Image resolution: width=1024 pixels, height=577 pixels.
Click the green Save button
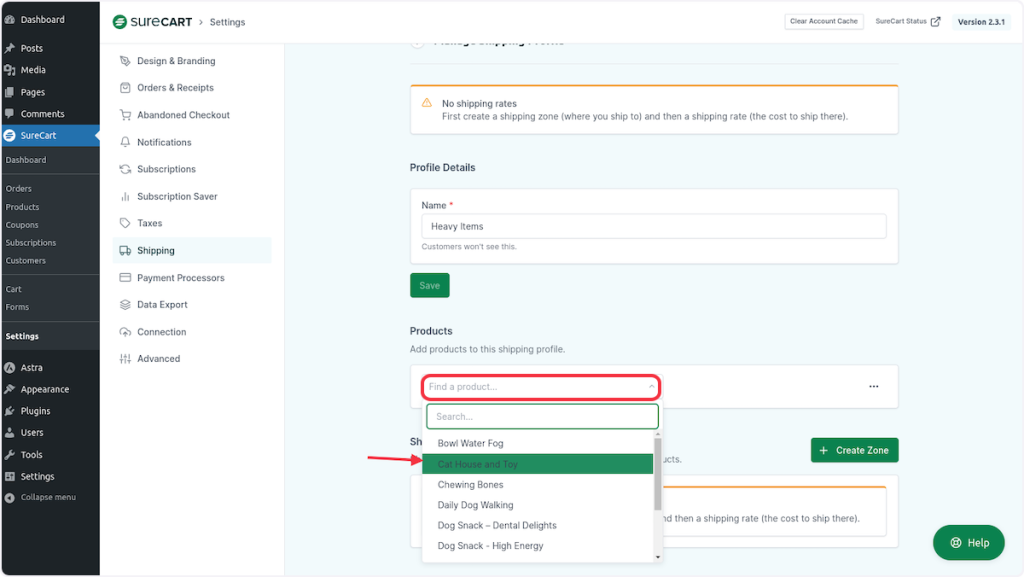click(x=429, y=285)
